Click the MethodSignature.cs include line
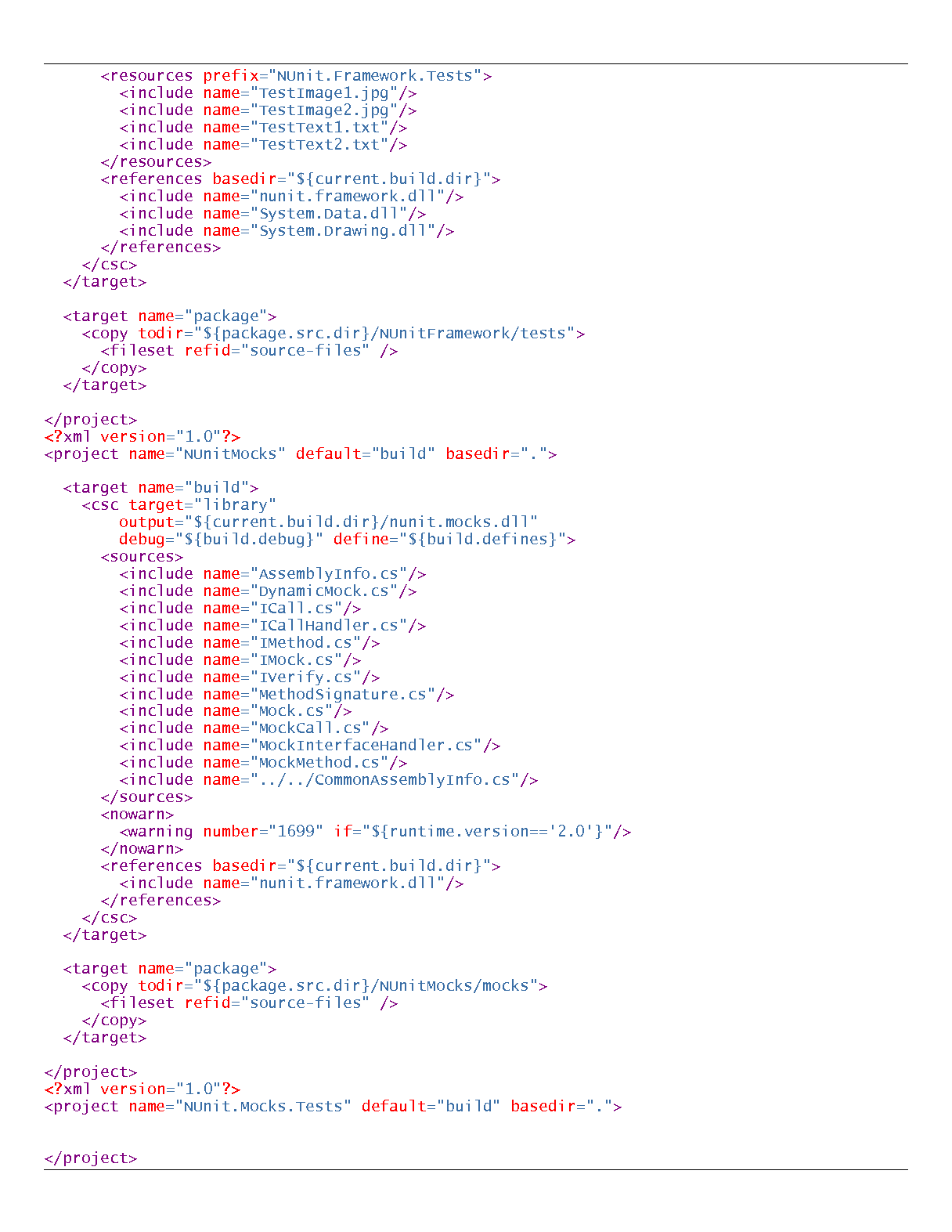This screenshot has width=952, height=1232. click(287, 695)
